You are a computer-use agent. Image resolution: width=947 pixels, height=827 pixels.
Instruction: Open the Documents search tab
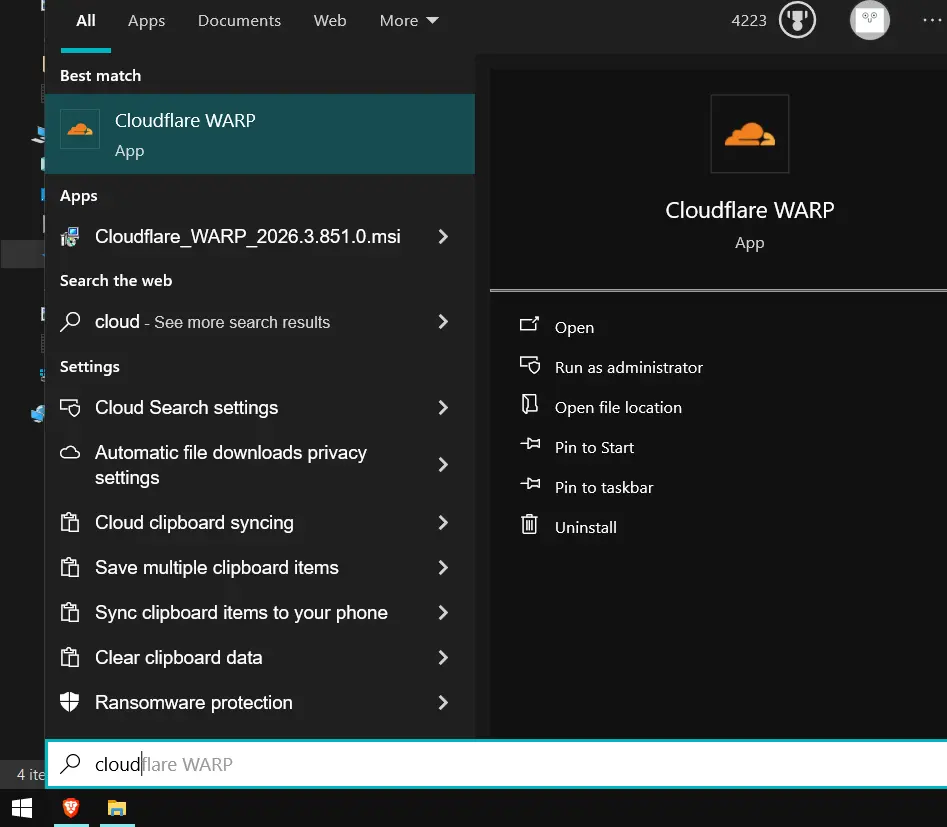click(x=239, y=21)
